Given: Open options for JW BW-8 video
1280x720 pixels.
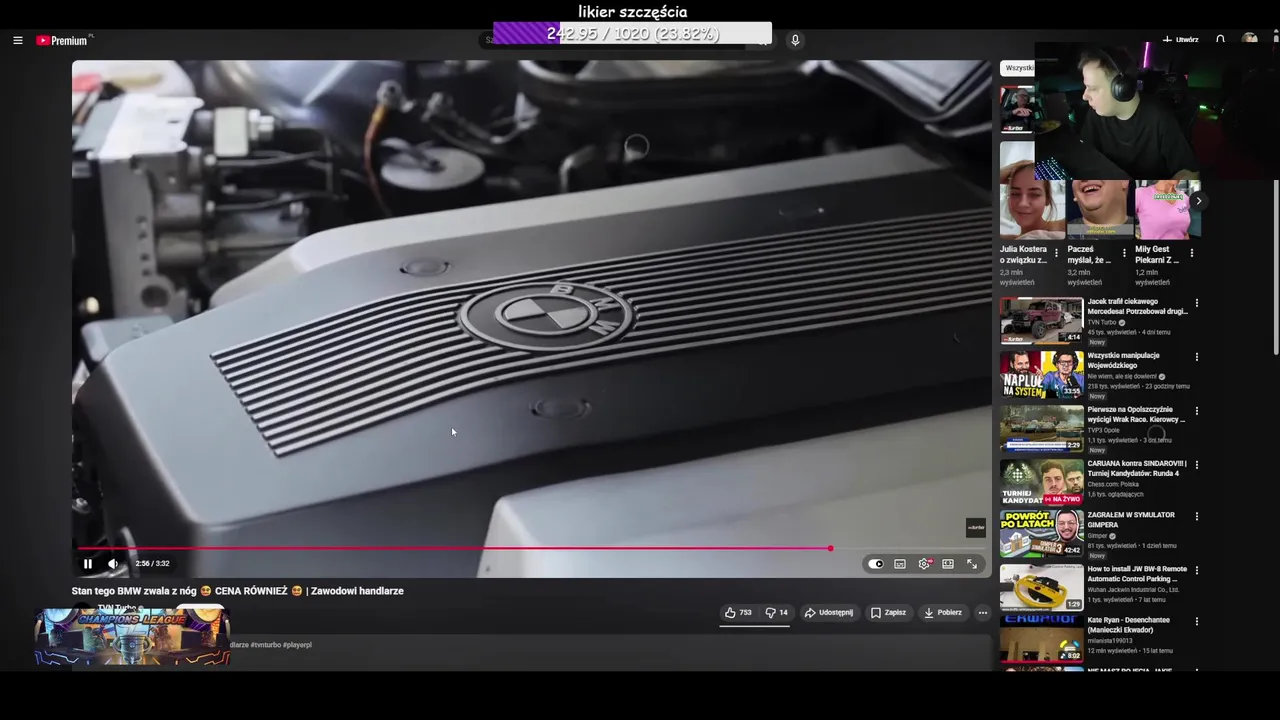Looking at the screenshot, I should (x=1196, y=571).
